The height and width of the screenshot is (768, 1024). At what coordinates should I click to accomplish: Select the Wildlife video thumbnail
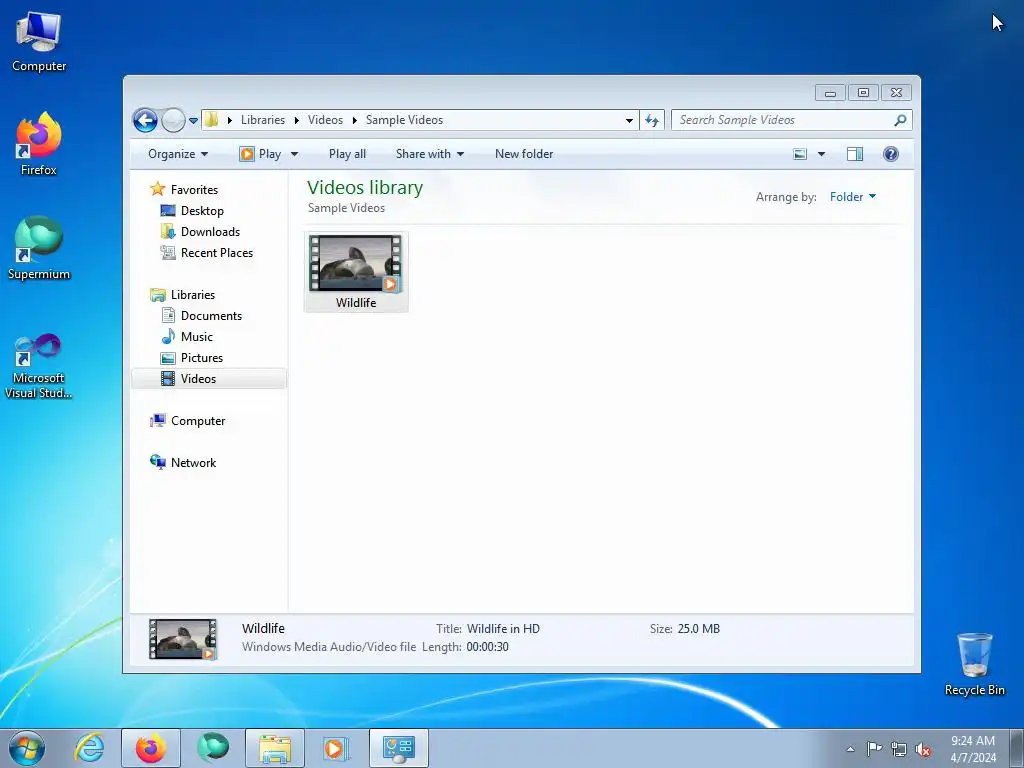tap(356, 271)
